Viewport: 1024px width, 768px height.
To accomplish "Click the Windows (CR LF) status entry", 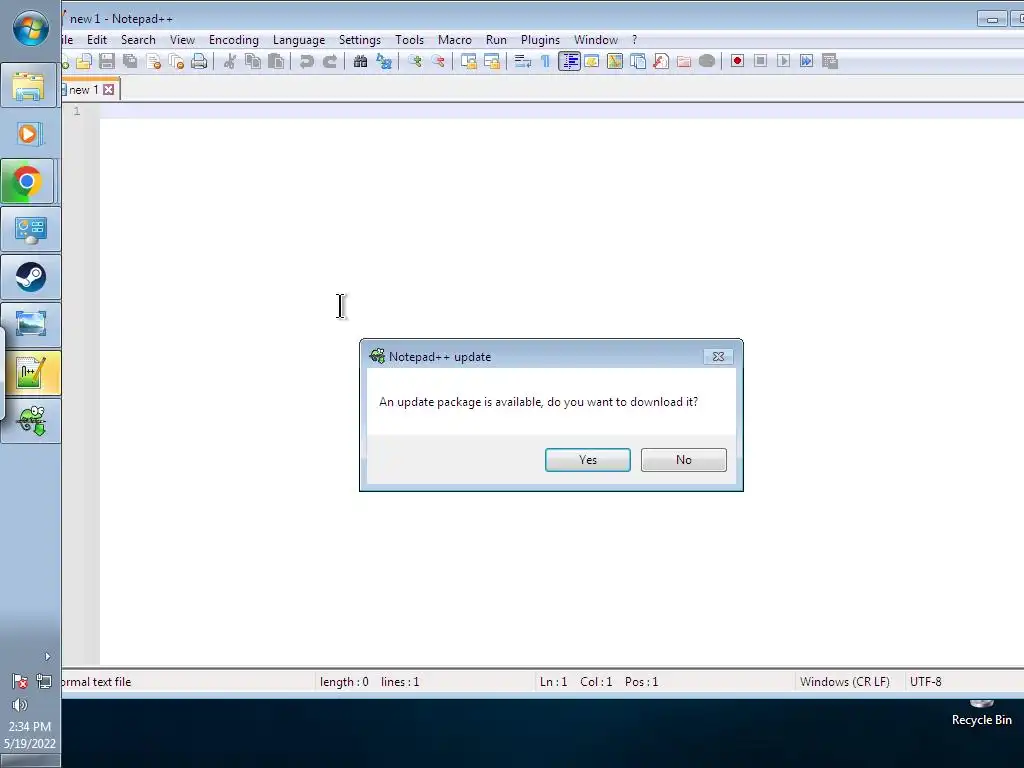I will (844, 682).
